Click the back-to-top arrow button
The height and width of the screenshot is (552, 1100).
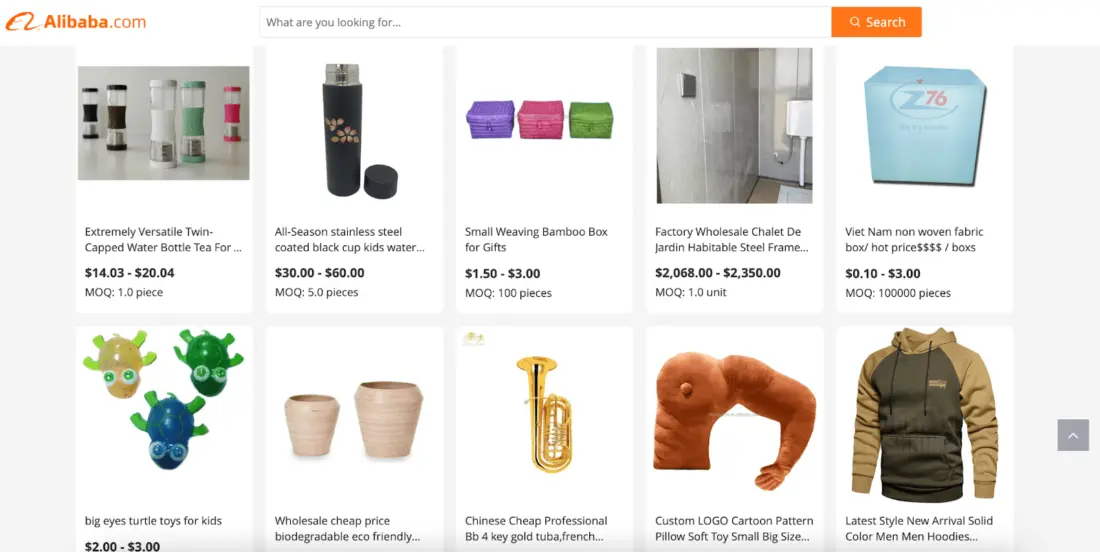click(1073, 435)
